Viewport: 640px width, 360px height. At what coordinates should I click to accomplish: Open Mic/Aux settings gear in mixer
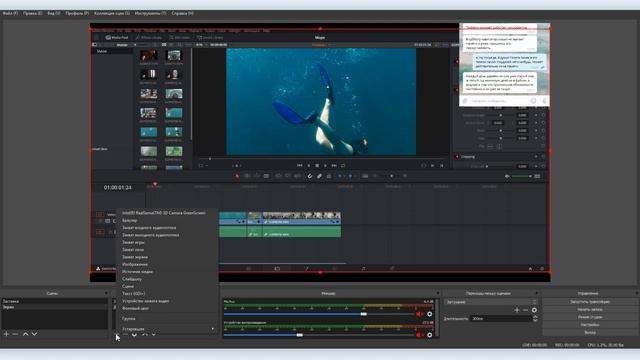[x=429, y=314]
